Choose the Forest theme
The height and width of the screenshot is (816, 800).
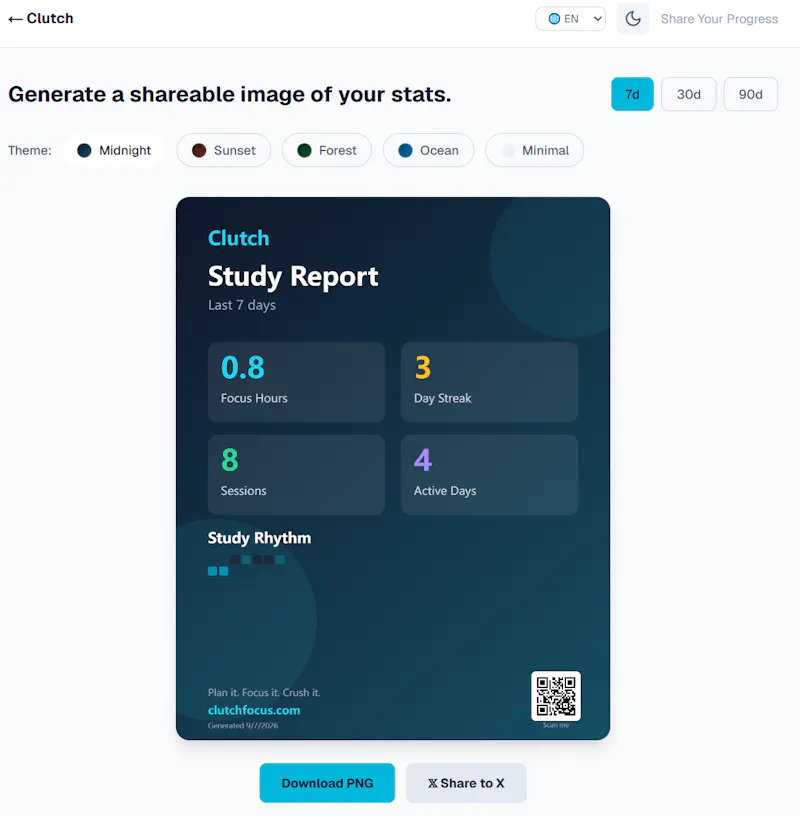327,150
